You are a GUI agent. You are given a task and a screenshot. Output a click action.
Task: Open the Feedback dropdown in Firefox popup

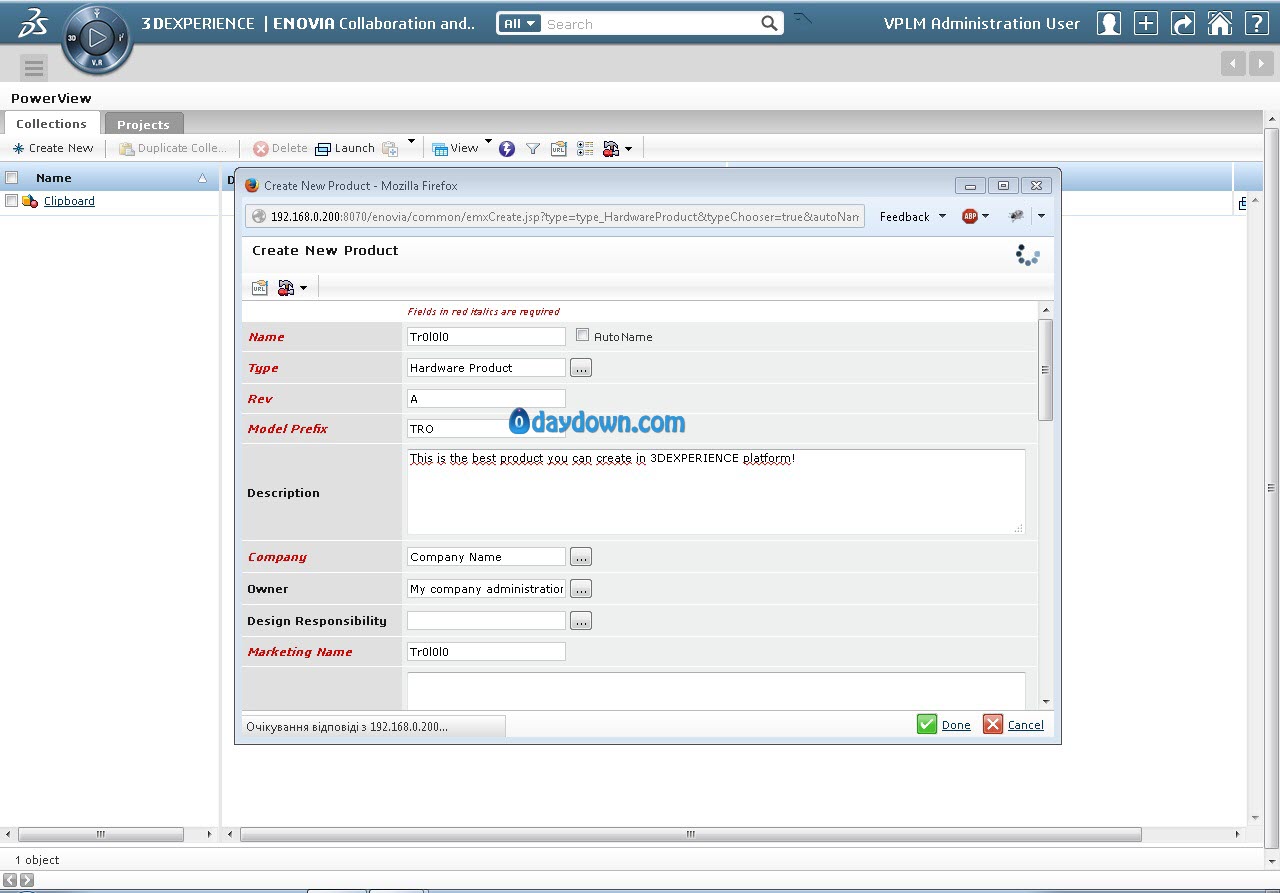(913, 216)
